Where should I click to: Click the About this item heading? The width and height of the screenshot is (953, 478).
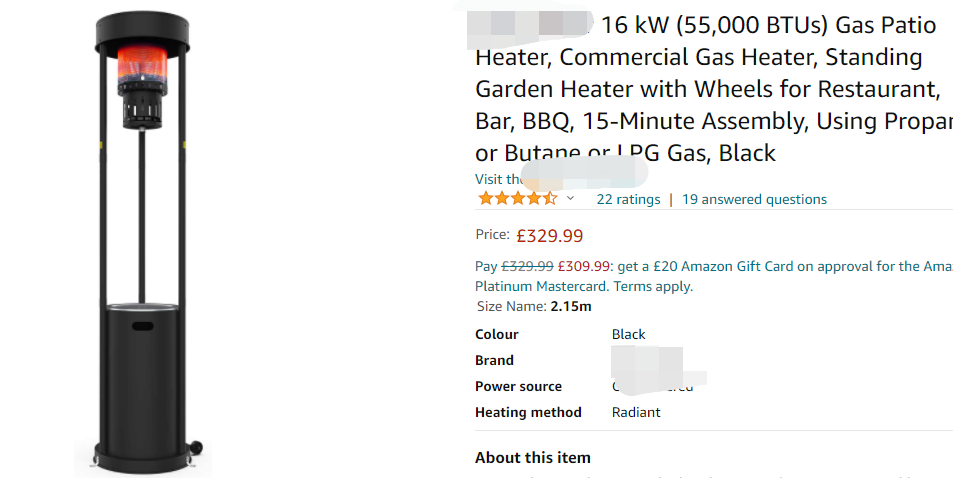532,457
